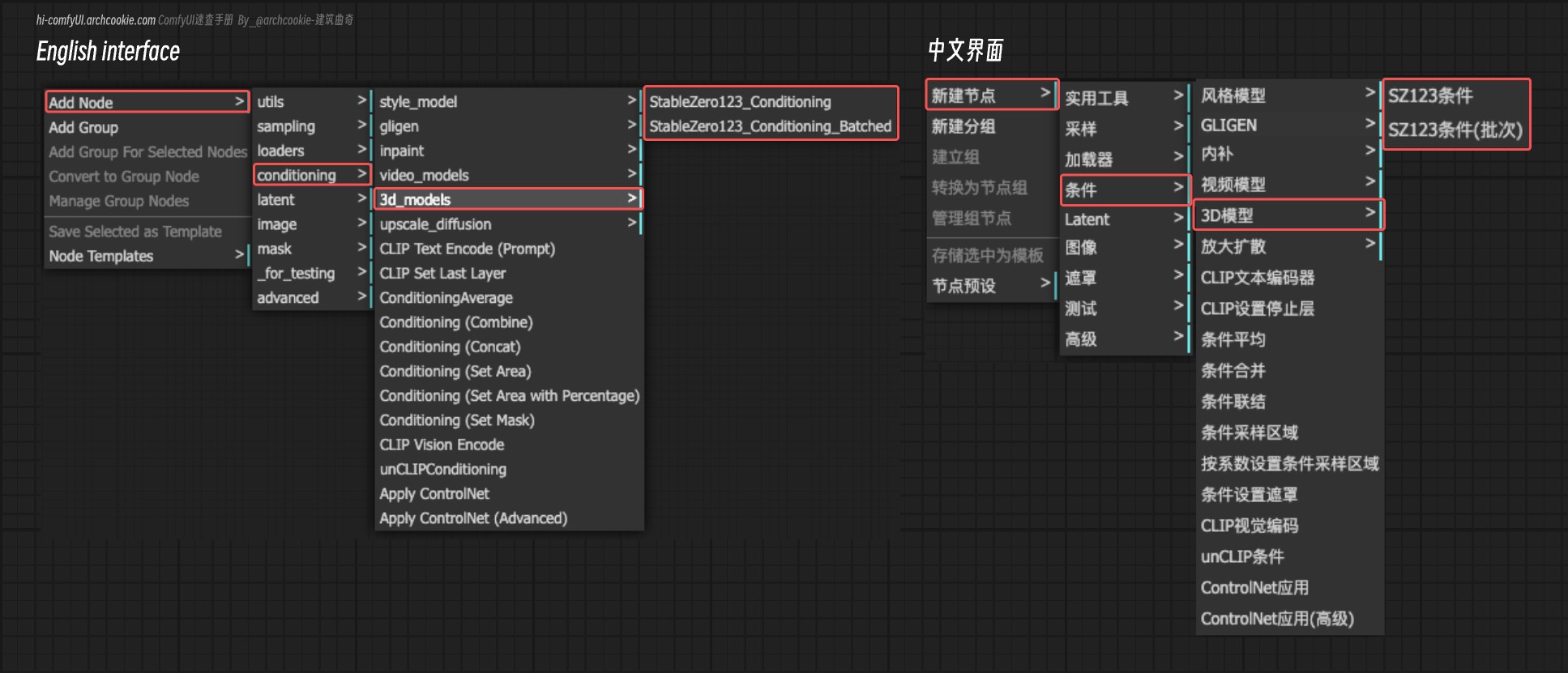Expand Latent category in Chinese menu

click(x=1125, y=219)
